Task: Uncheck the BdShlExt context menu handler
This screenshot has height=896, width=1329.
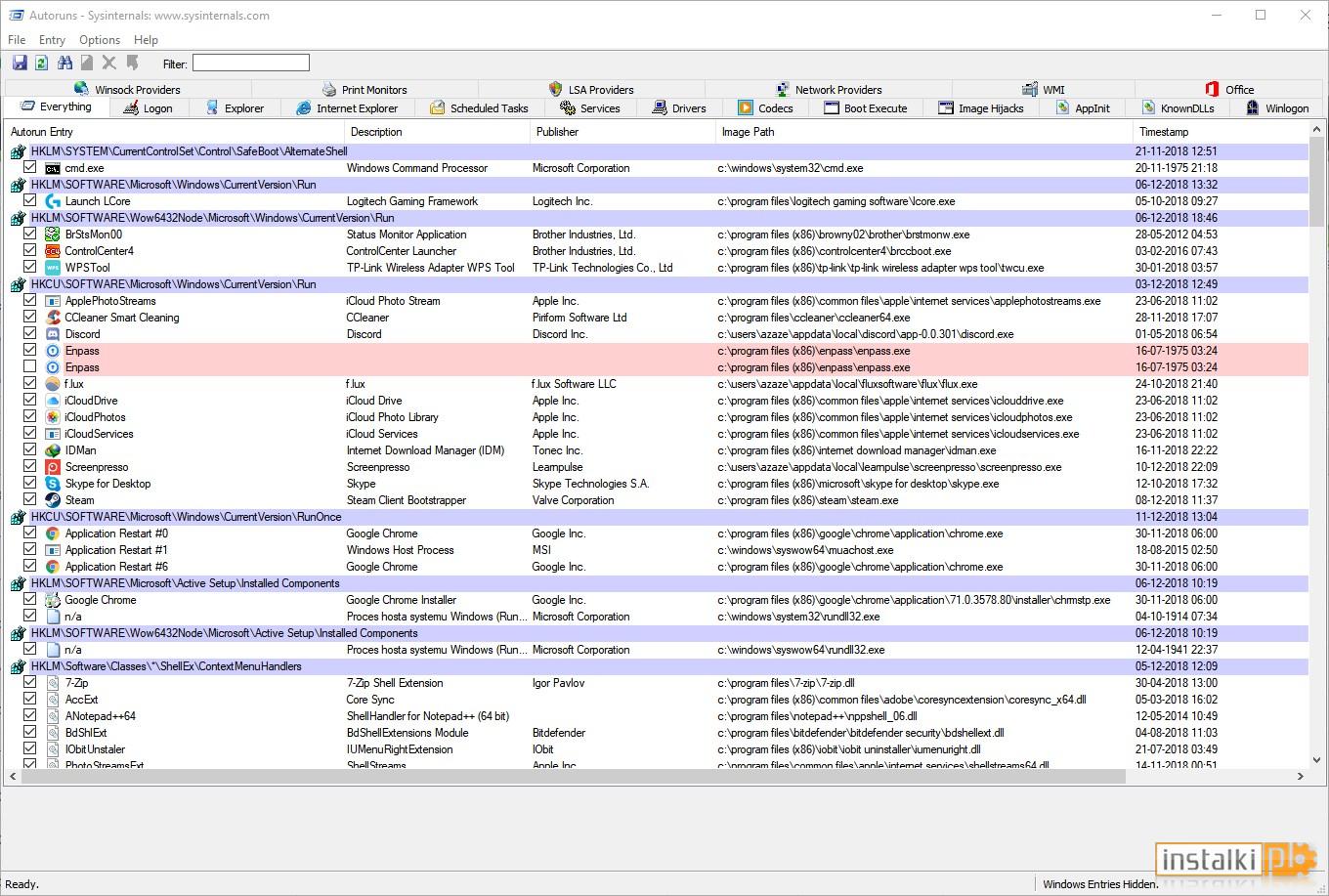Action: point(29,733)
